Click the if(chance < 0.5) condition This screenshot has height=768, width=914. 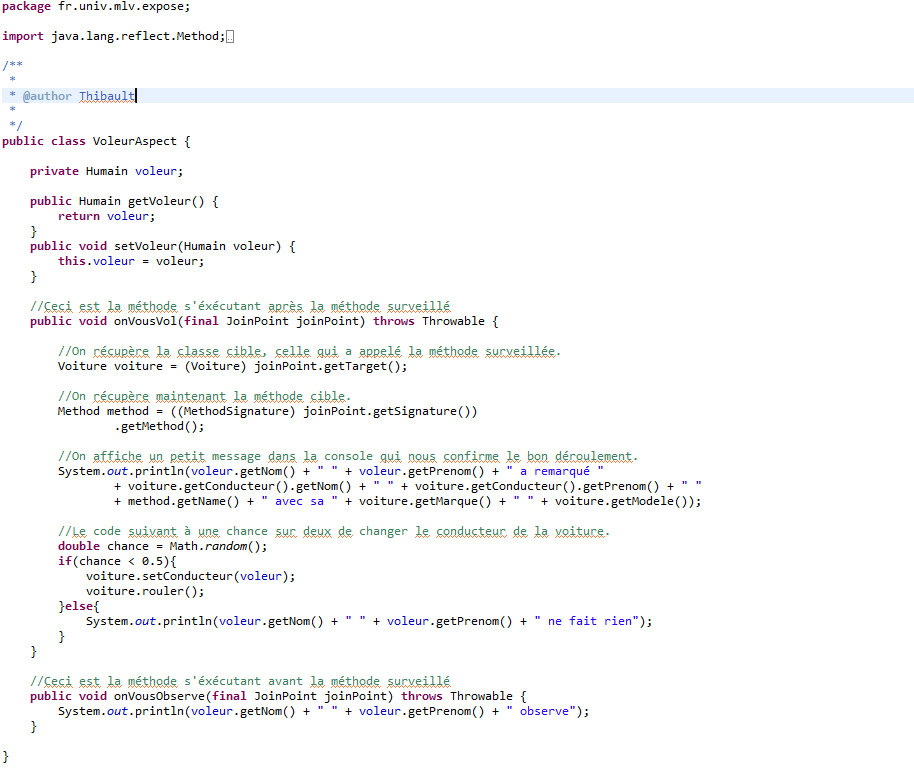click(116, 561)
